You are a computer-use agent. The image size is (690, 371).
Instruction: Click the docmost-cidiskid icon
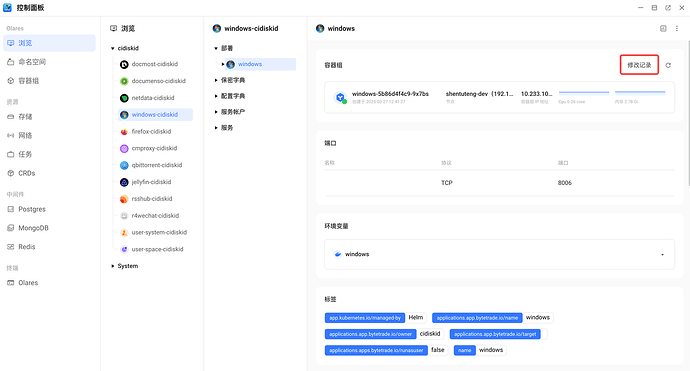click(124, 64)
